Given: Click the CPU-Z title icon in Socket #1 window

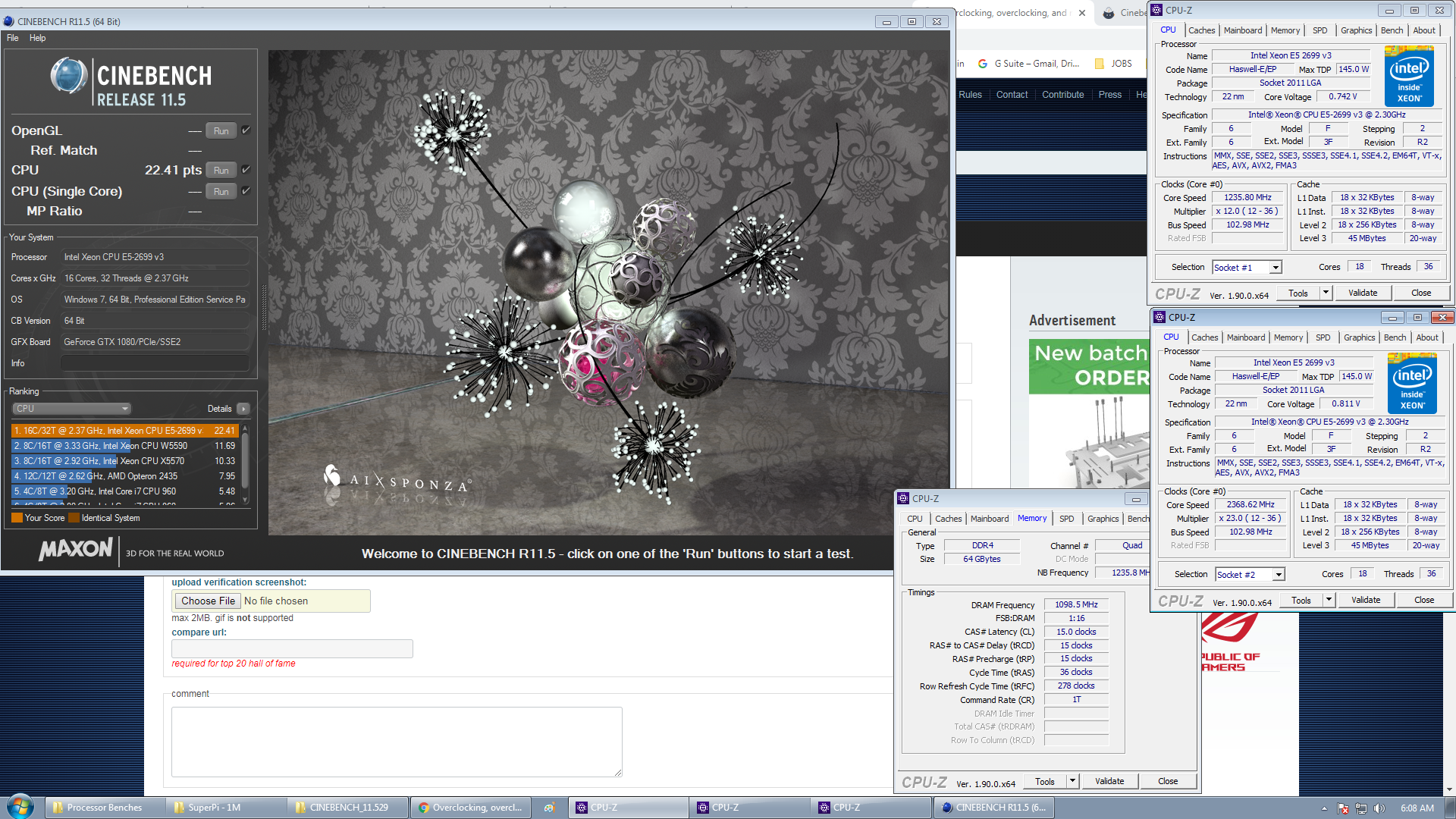Looking at the screenshot, I should (1156, 10).
